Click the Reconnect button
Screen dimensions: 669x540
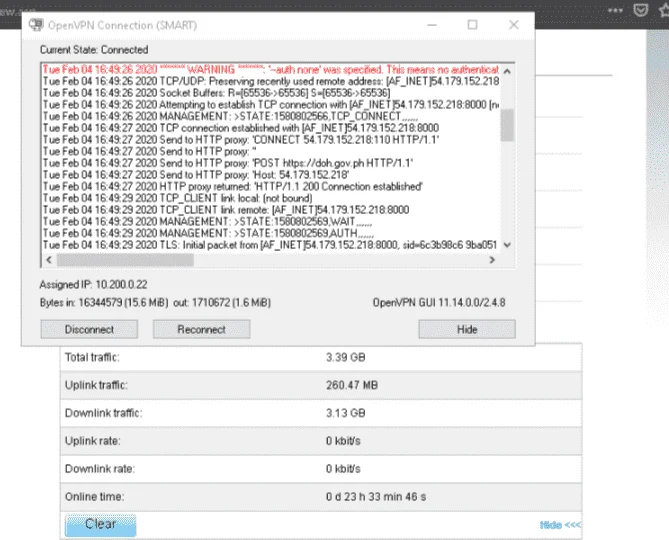point(201,329)
